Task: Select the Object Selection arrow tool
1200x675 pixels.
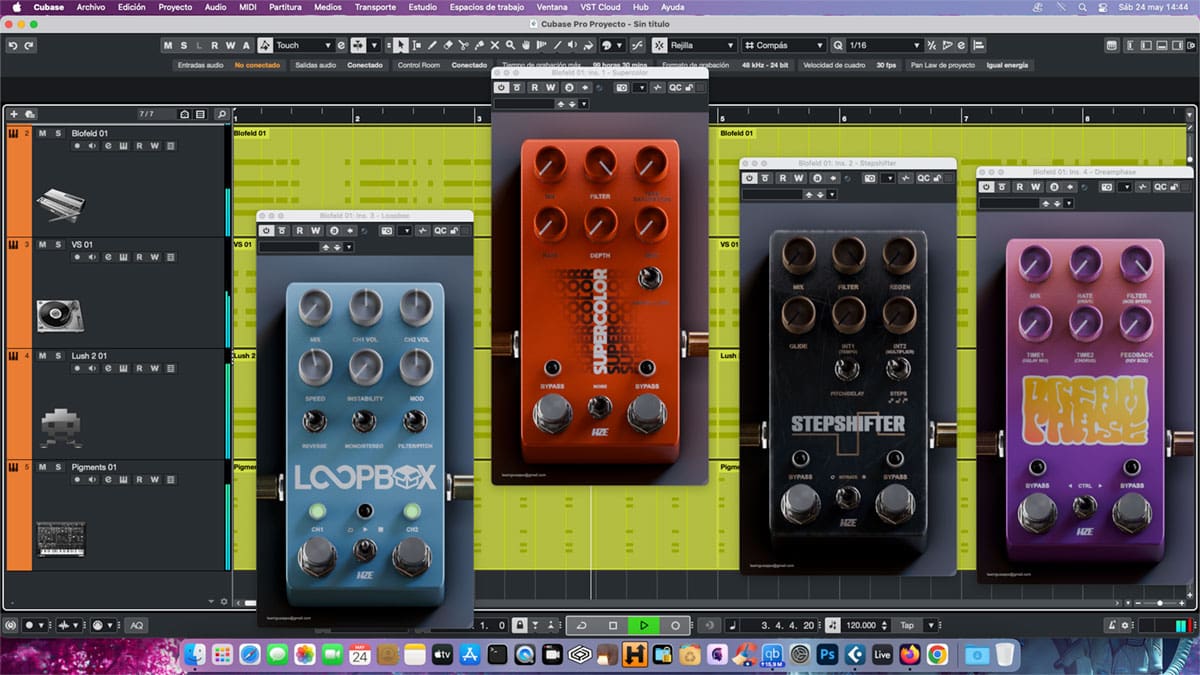Action: pos(401,45)
